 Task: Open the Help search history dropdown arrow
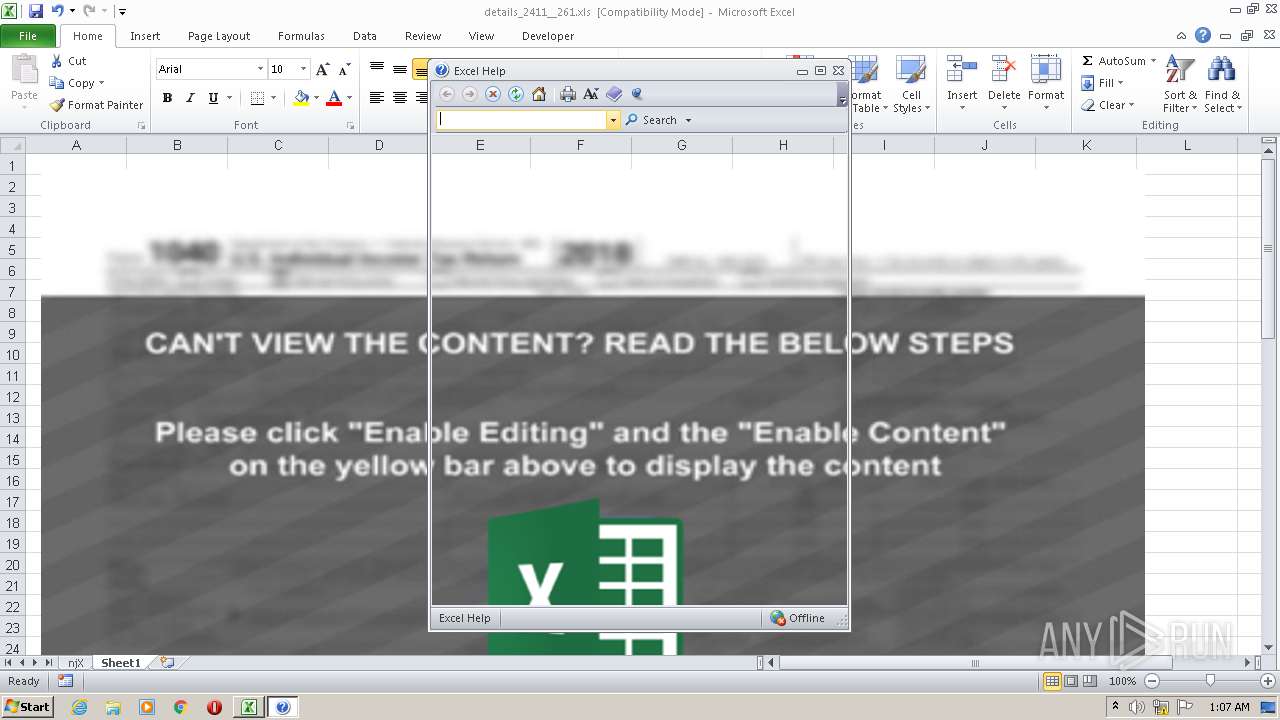pos(614,120)
